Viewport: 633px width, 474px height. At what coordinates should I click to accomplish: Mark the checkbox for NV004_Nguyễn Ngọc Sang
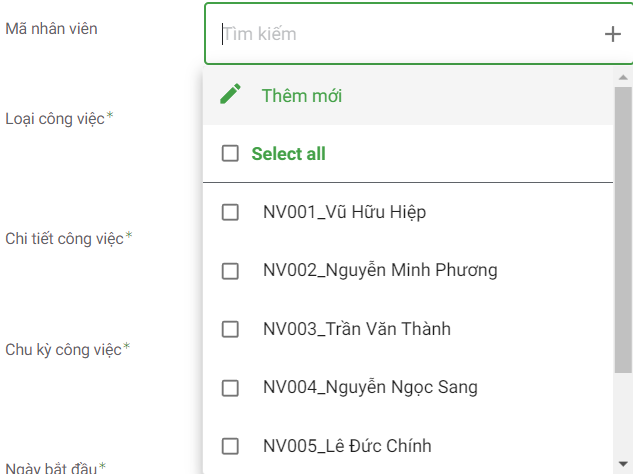[230, 387]
